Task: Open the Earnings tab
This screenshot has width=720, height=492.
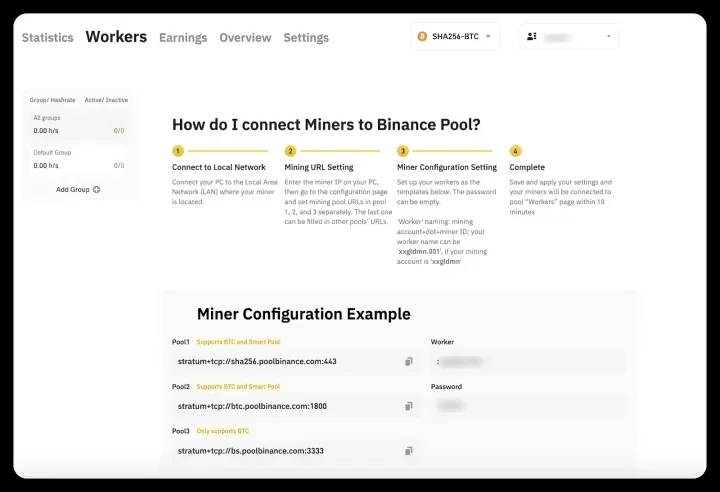Action: click(x=183, y=37)
